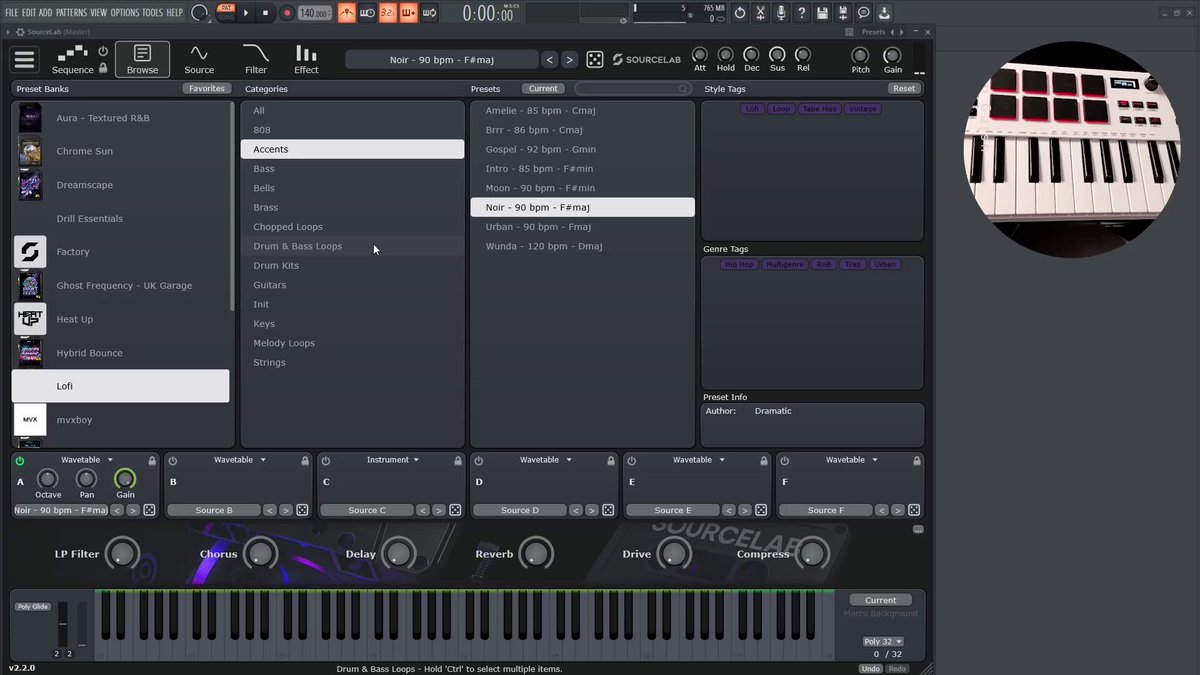Open the Filter curve page
The width and height of the screenshot is (1200, 675).
tap(256, 59)
